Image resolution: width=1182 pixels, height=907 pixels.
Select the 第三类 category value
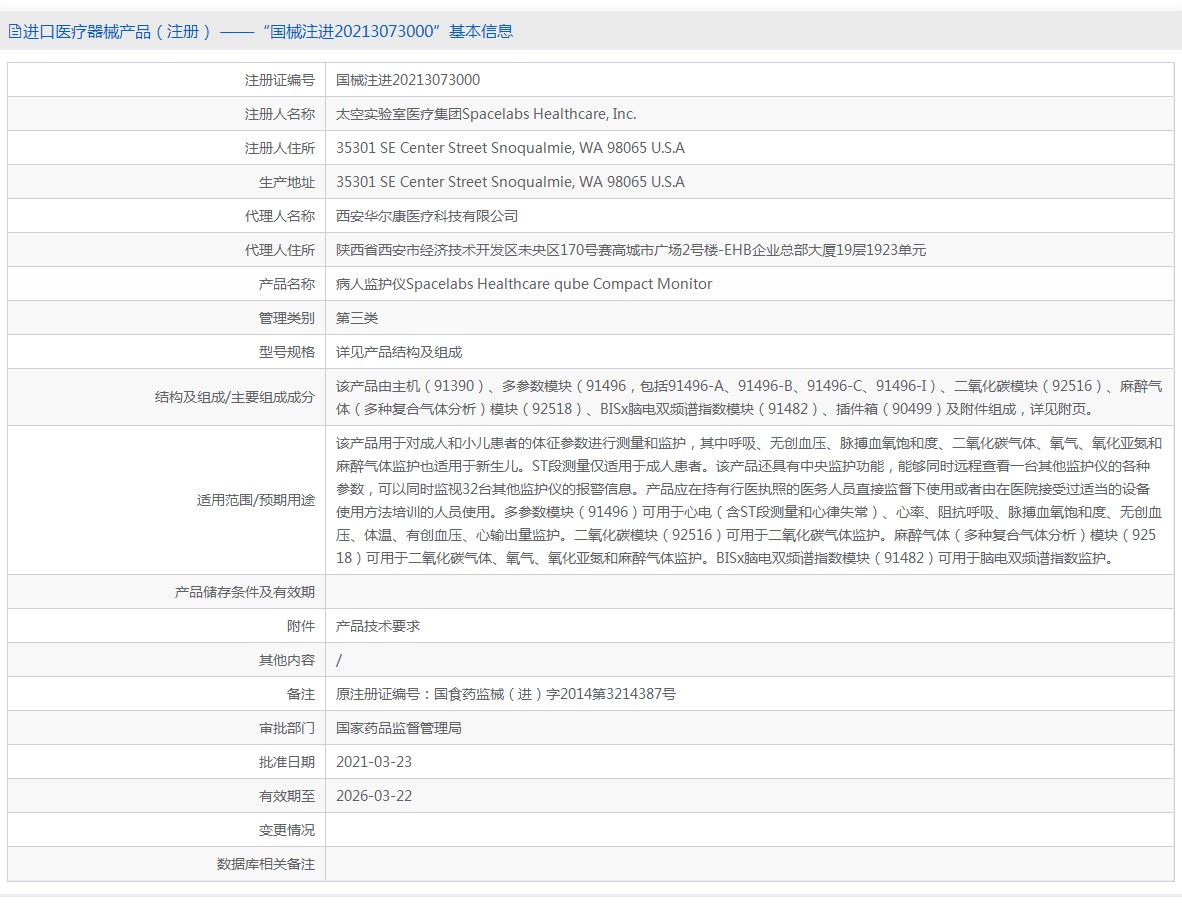[x=357, y=317]
